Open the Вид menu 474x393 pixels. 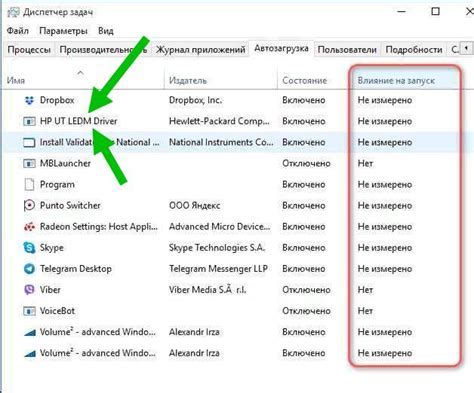106,31
